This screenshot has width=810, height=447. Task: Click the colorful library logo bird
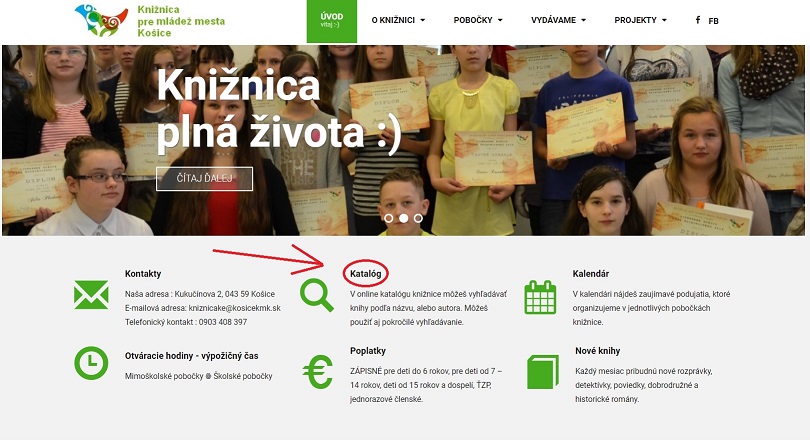(101, 21)
